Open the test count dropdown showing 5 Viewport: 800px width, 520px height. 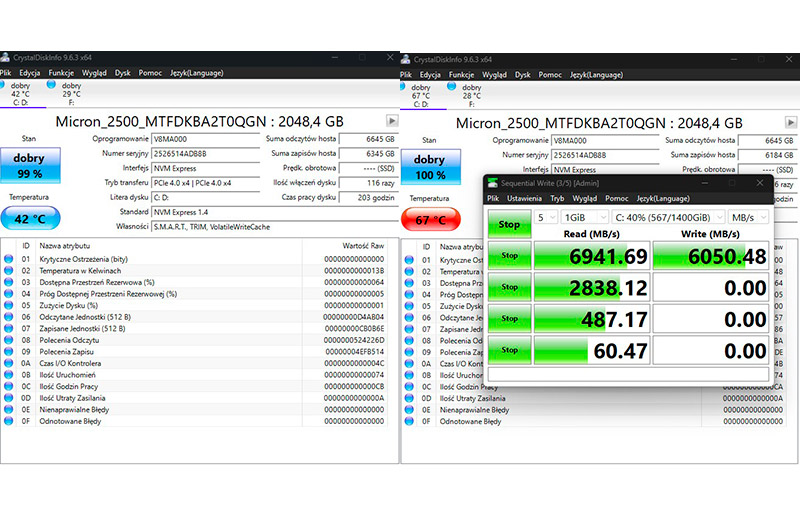(x=546, y=217)
